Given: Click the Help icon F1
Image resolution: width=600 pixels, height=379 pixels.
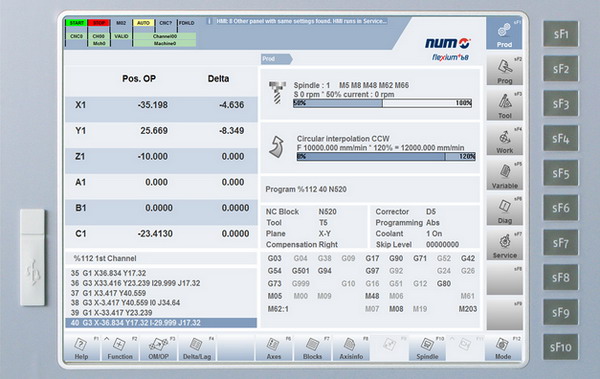Looking at the screenshot, I should click(81, 348).
